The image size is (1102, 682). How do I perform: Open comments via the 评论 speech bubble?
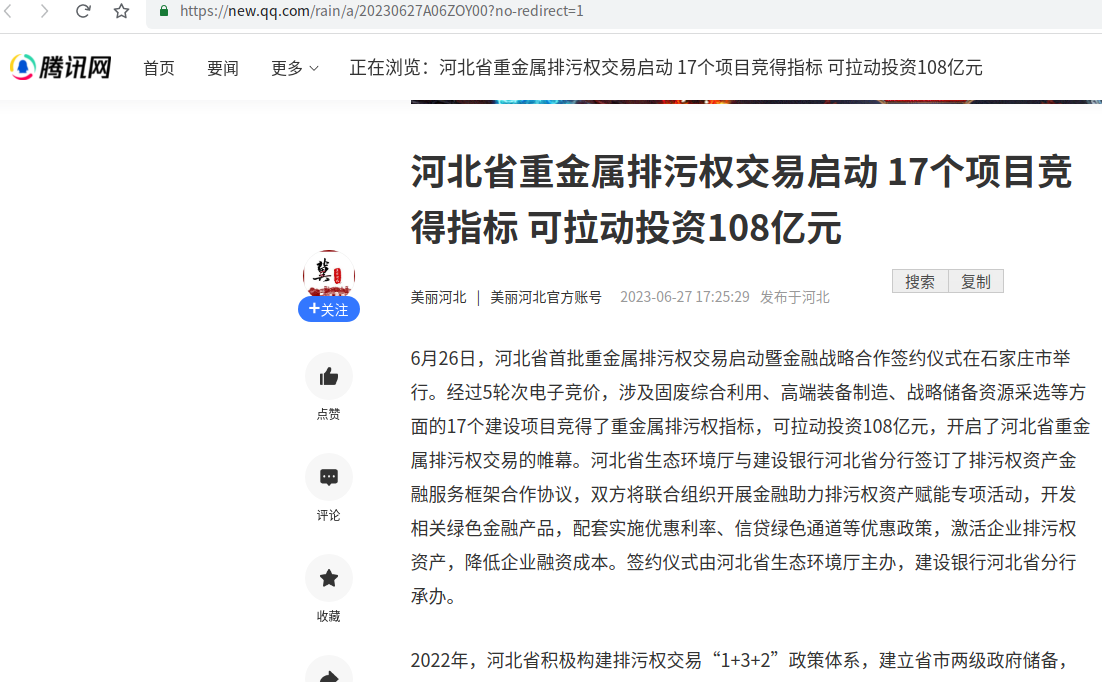(x=328, y=477)
